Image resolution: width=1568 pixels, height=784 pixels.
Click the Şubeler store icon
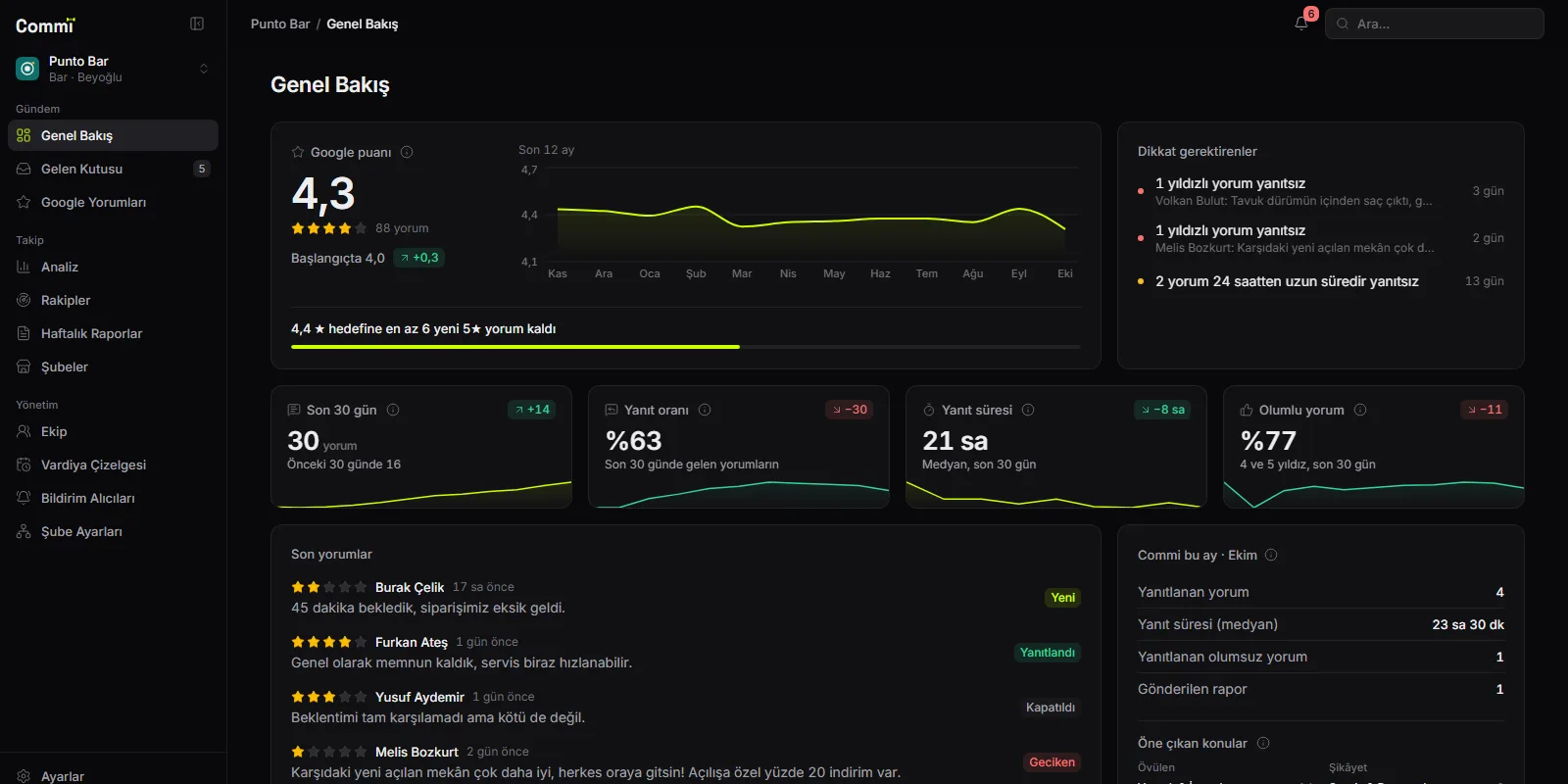click(24, 367)
